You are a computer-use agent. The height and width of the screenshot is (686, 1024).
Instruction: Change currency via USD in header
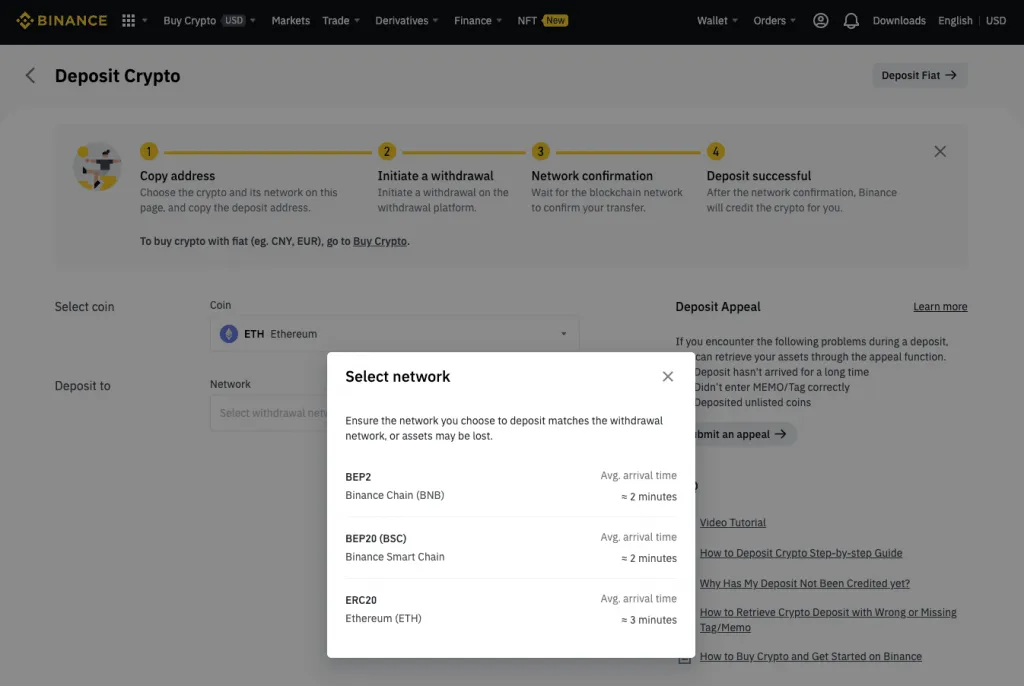[996, 20]
